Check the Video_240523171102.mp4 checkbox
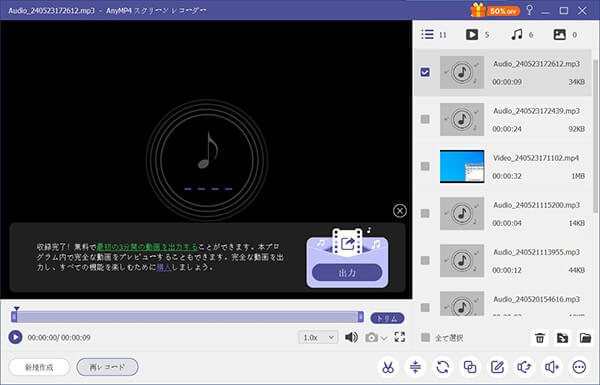The image size is (600, 385). (x=425, y=166)
